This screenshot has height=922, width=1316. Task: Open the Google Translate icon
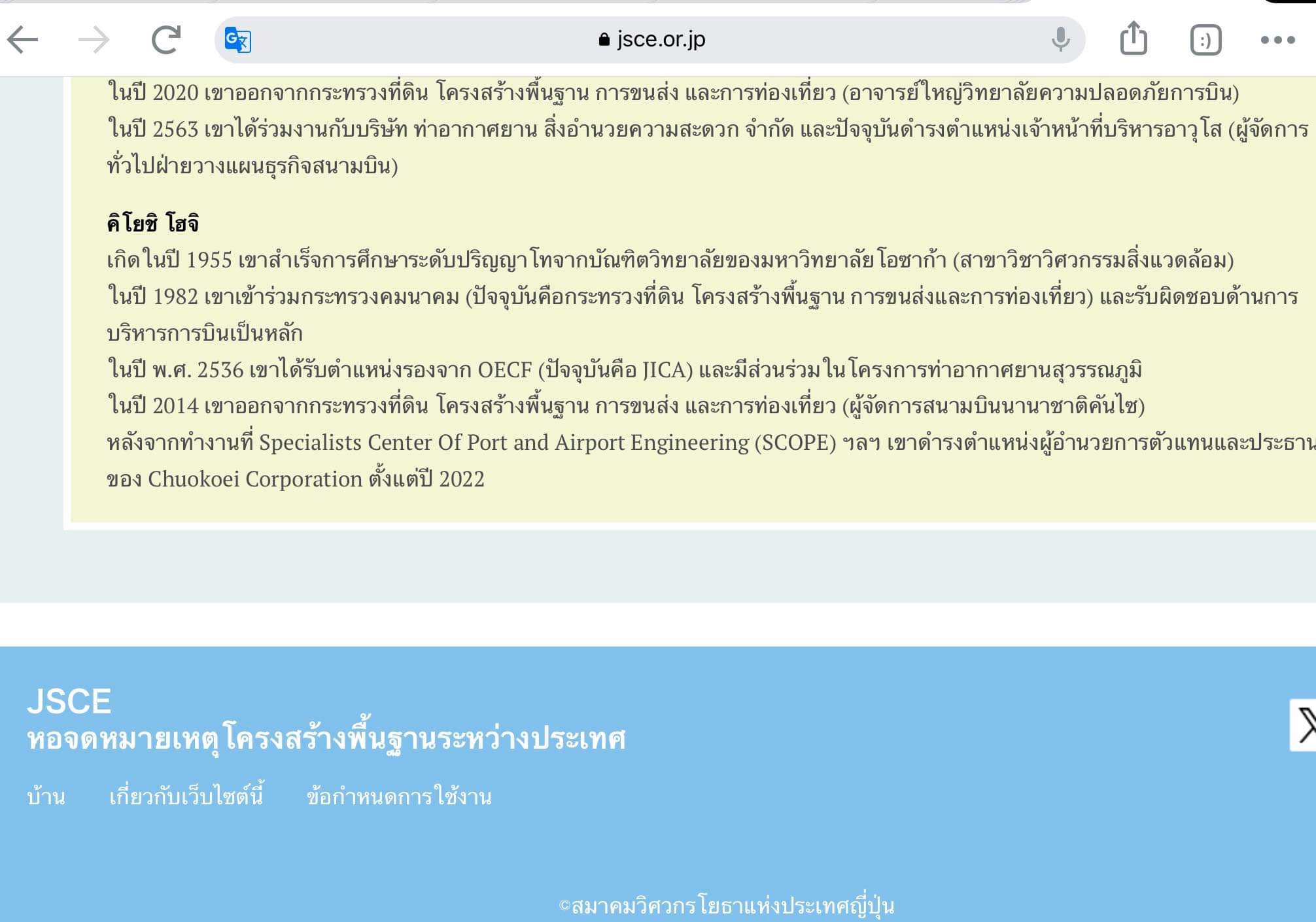tap(237, 40)
